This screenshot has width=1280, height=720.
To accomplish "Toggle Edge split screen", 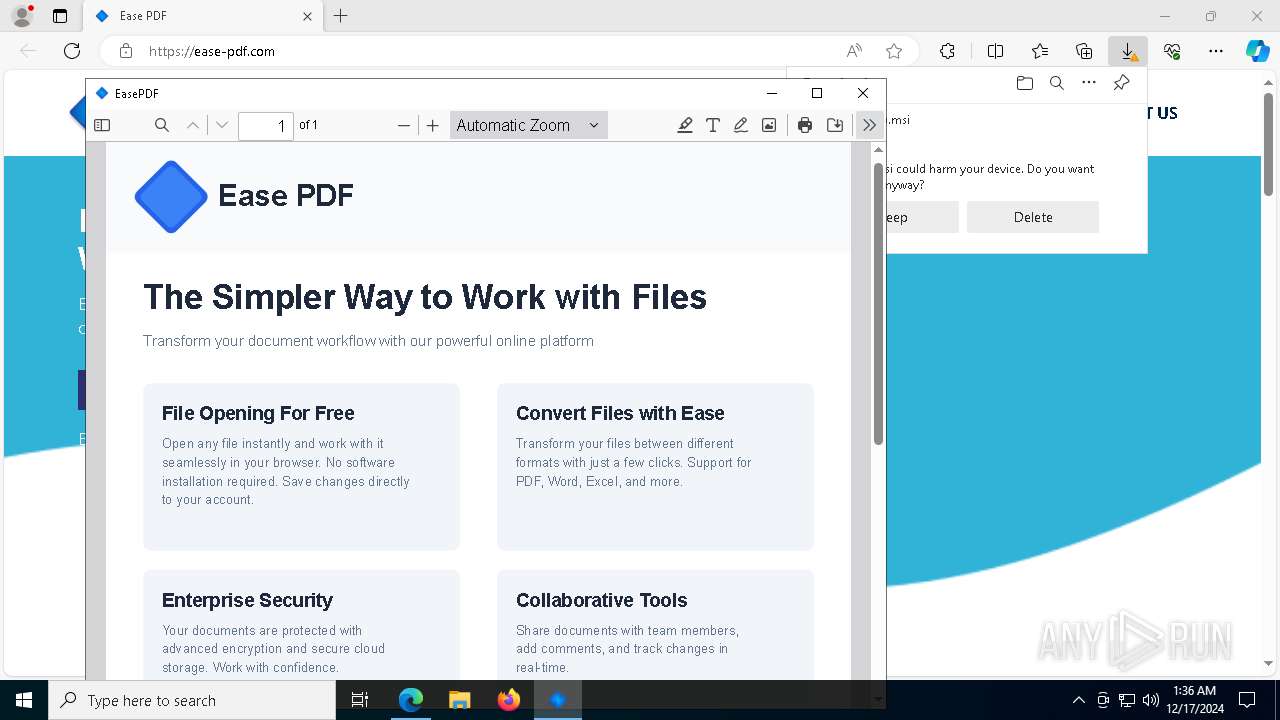I will (995, 51).
